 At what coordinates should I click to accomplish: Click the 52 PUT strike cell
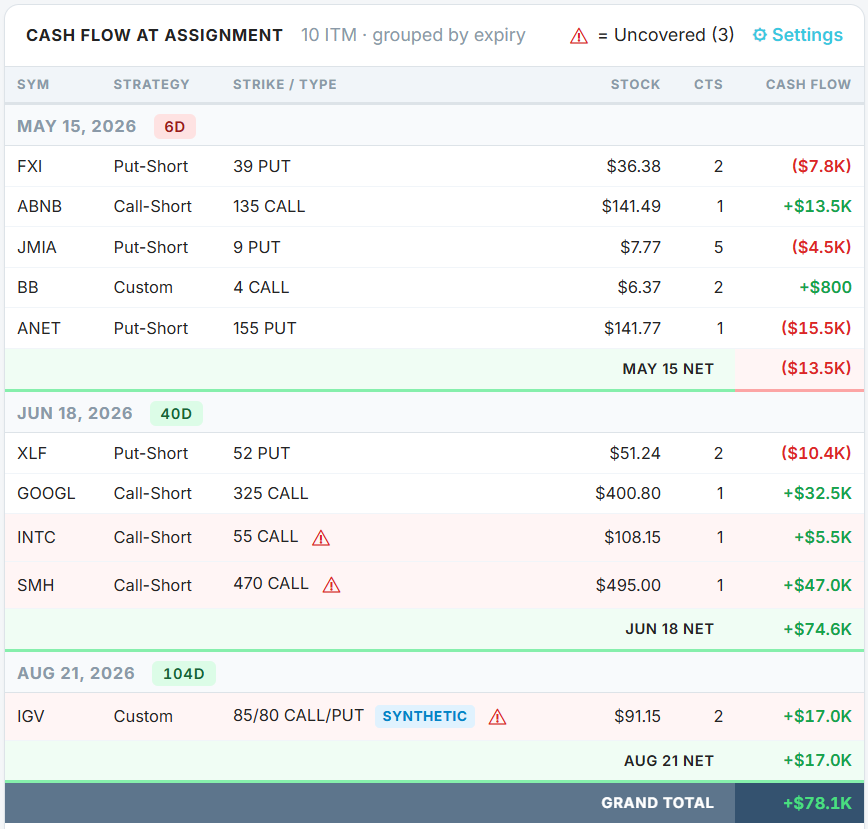tap(261, 453)
